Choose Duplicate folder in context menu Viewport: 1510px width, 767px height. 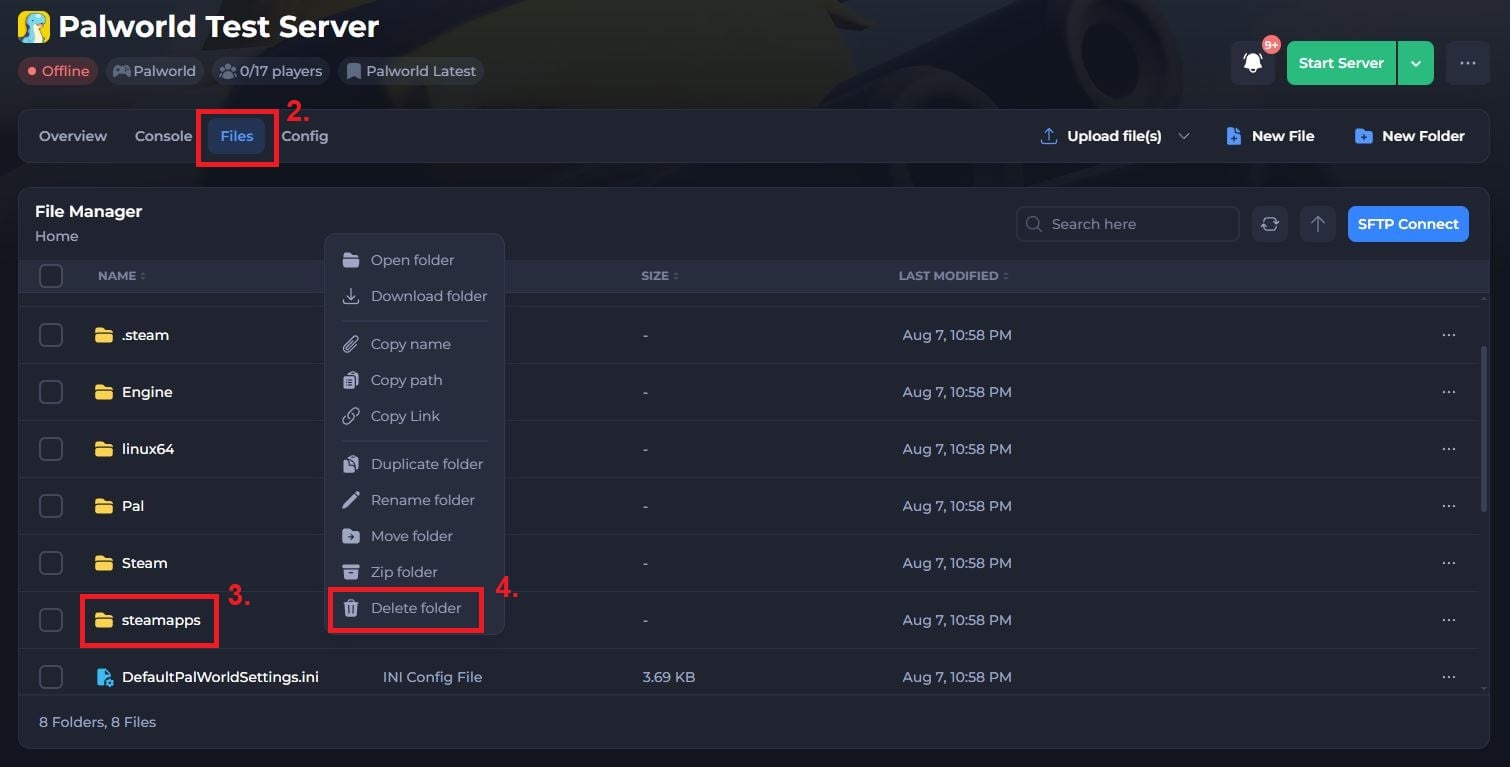click(414, 464)
